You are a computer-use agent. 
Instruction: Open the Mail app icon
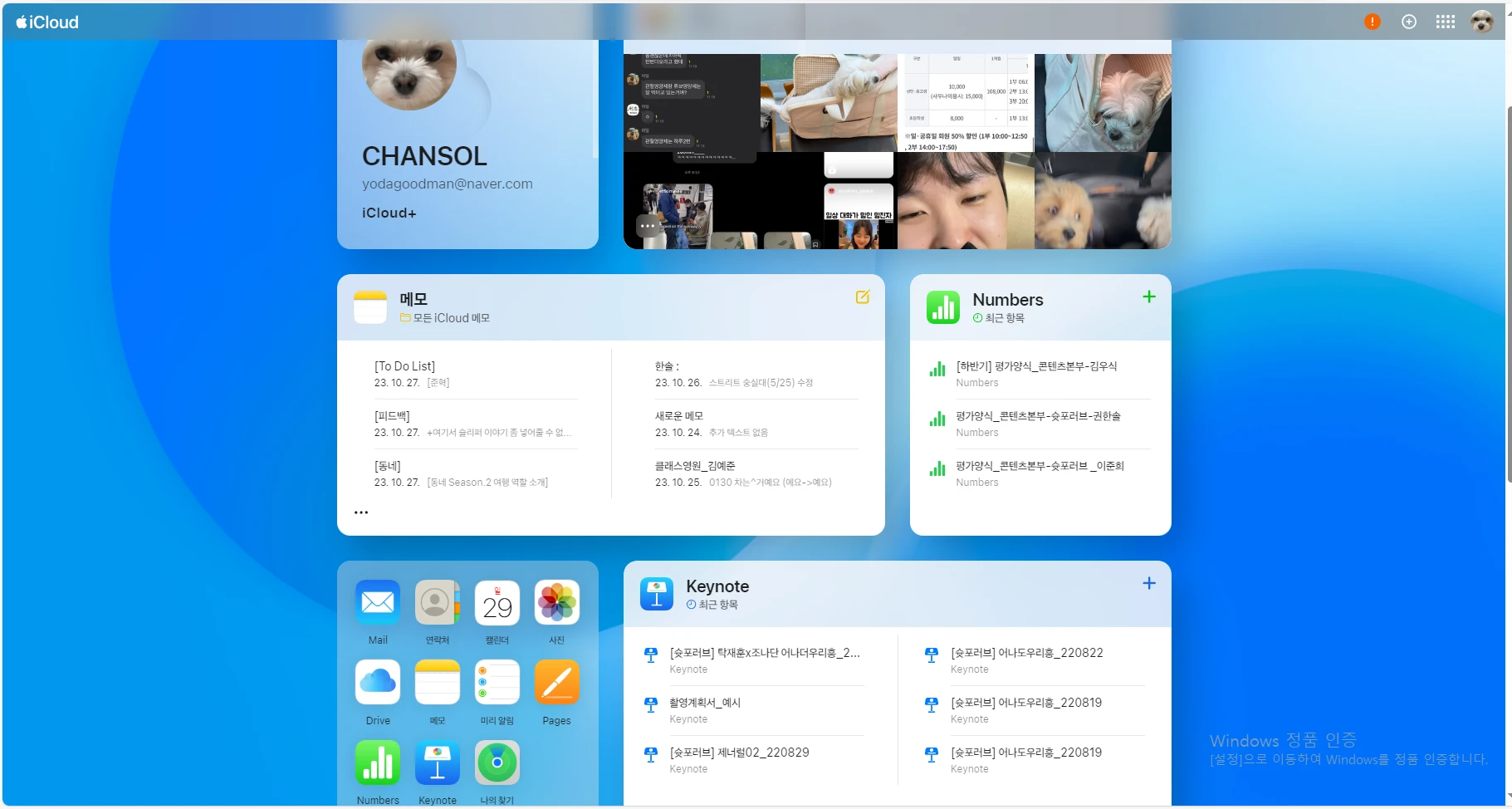click(378, 602)
